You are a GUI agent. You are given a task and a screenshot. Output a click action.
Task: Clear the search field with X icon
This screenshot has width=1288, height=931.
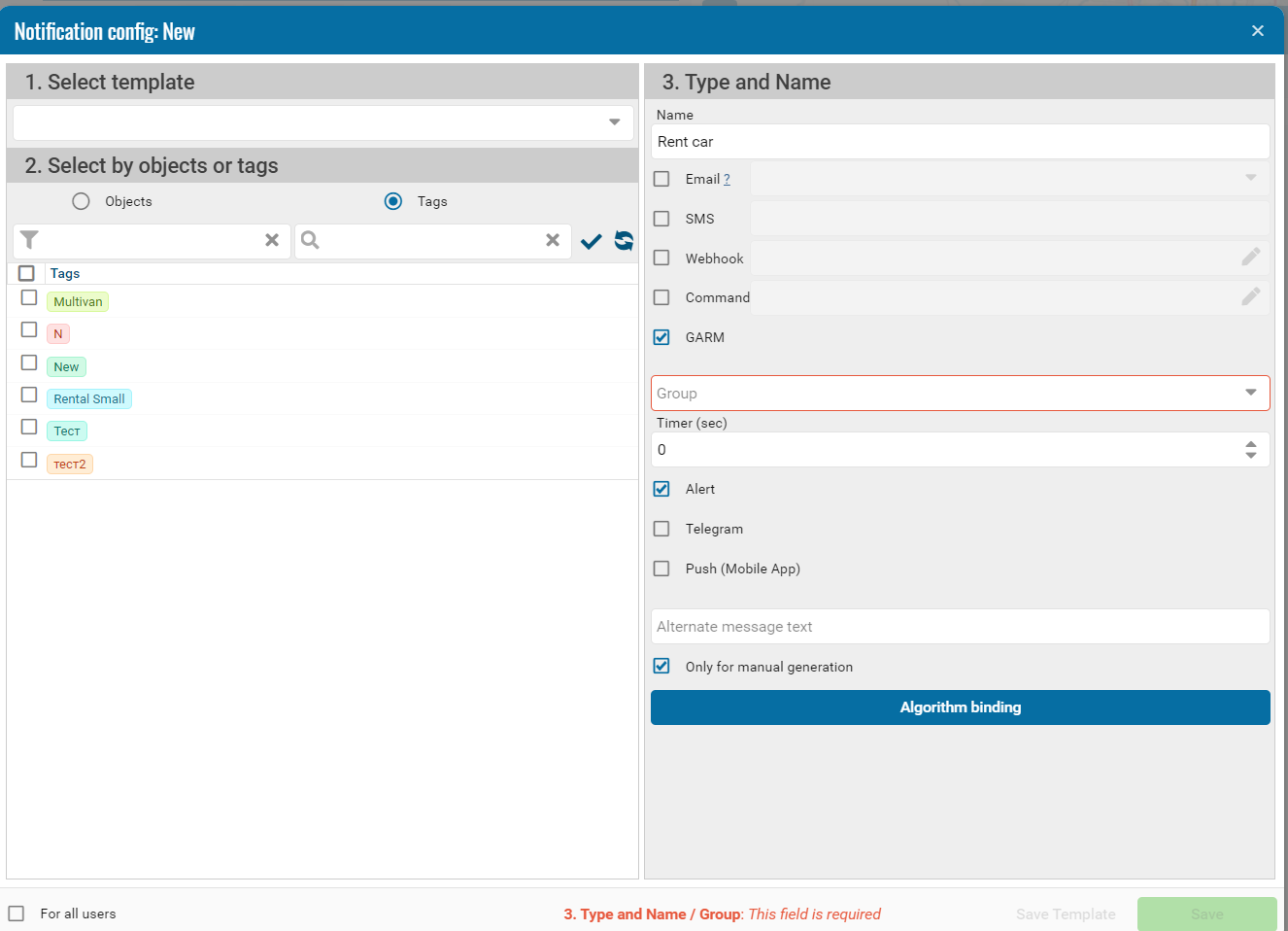[553, 240]
